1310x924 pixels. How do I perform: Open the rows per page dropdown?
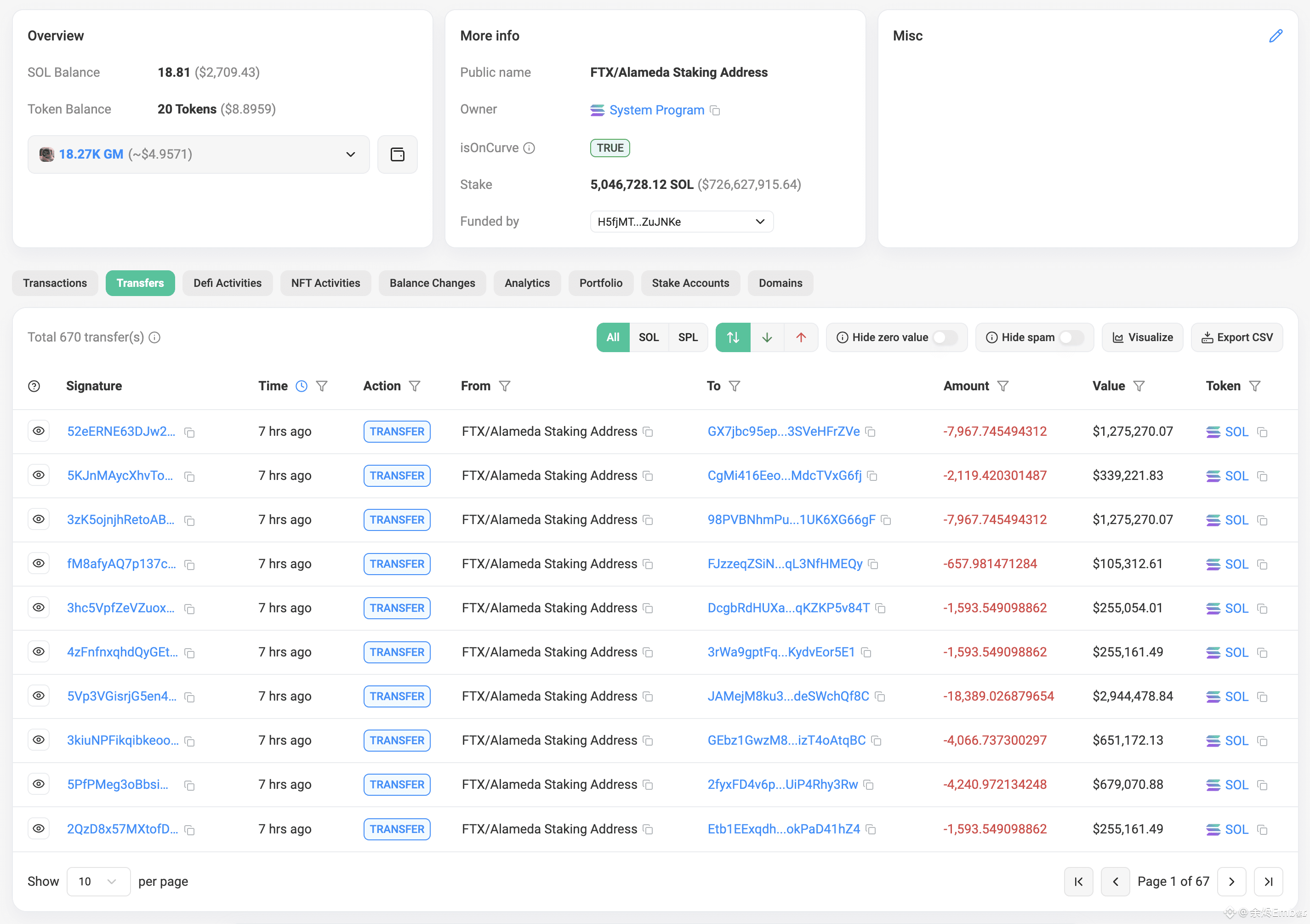(98, 881)
